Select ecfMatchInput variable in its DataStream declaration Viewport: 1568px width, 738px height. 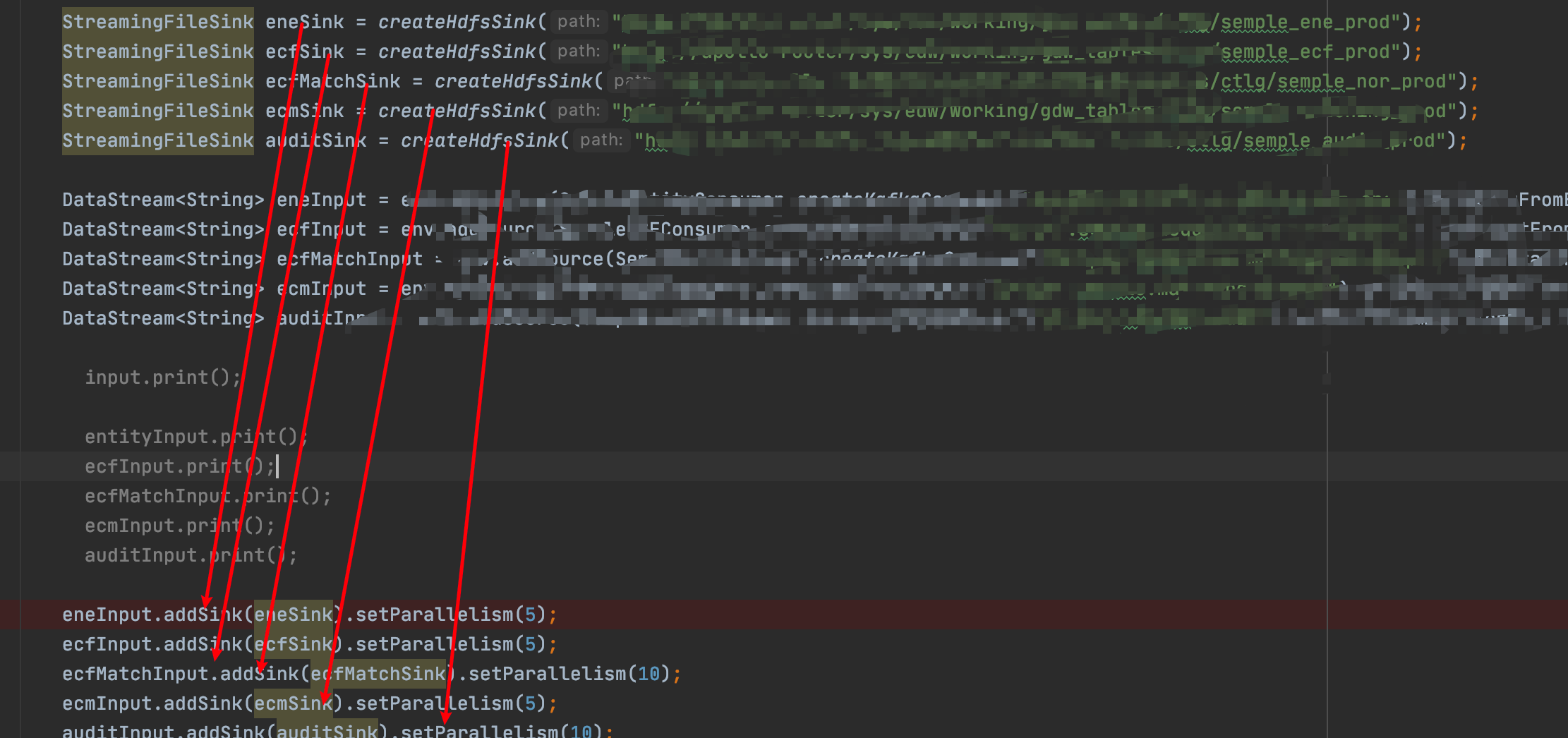coord(350,259)
